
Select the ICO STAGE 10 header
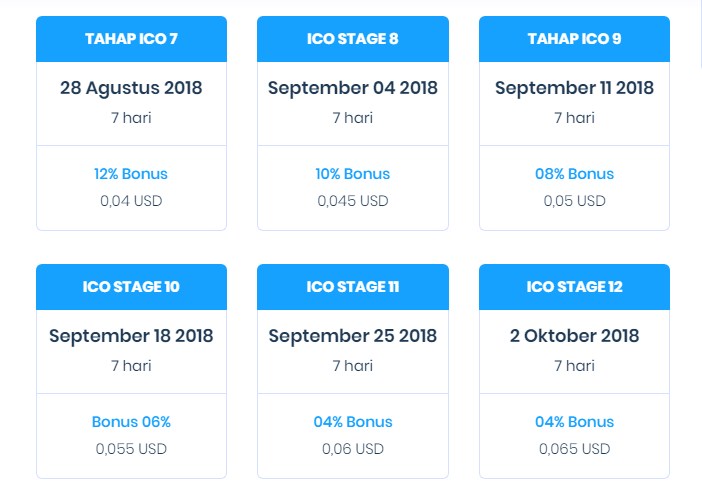pyautogui.click(x=131, y=287)
